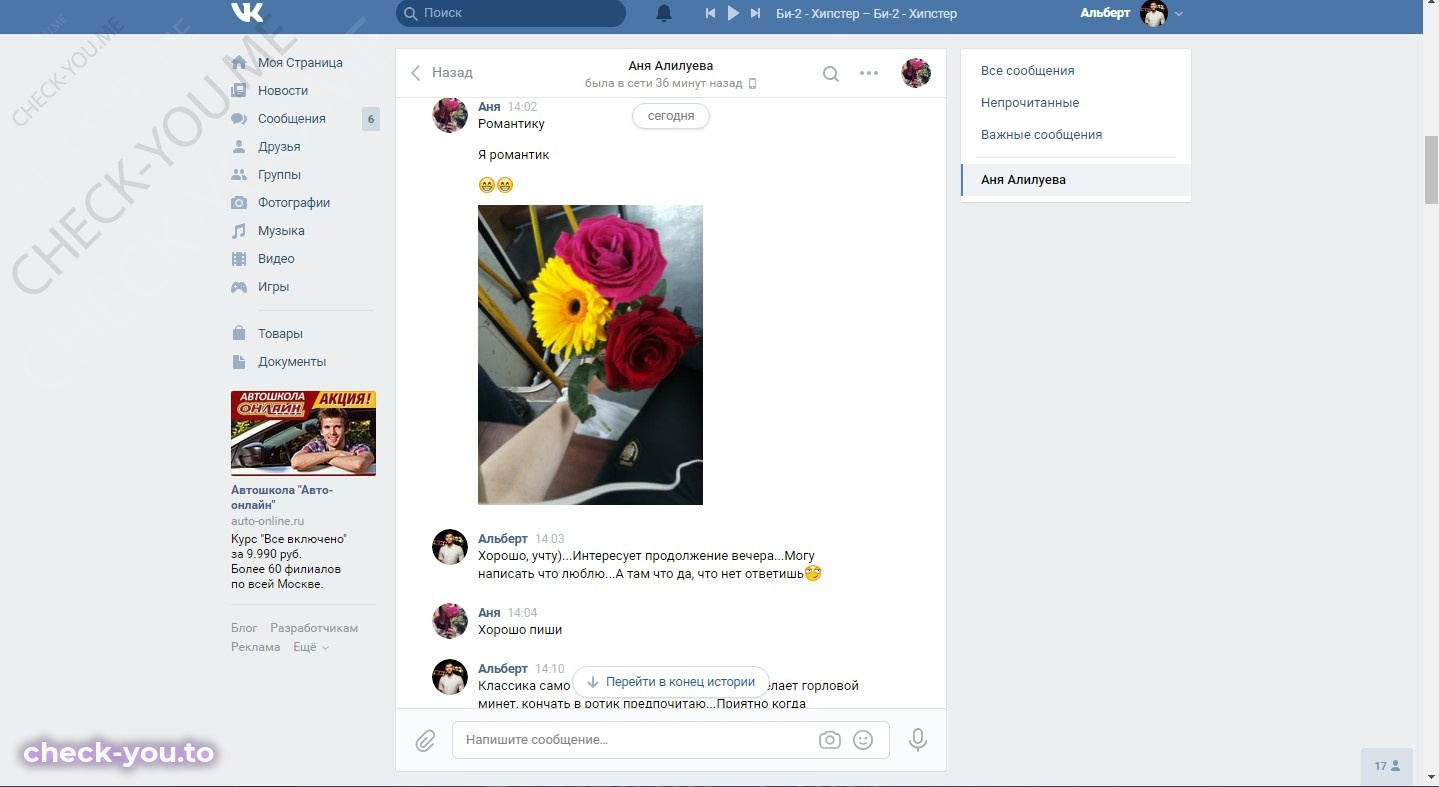Open the Фотографии section

coord(294,202)
